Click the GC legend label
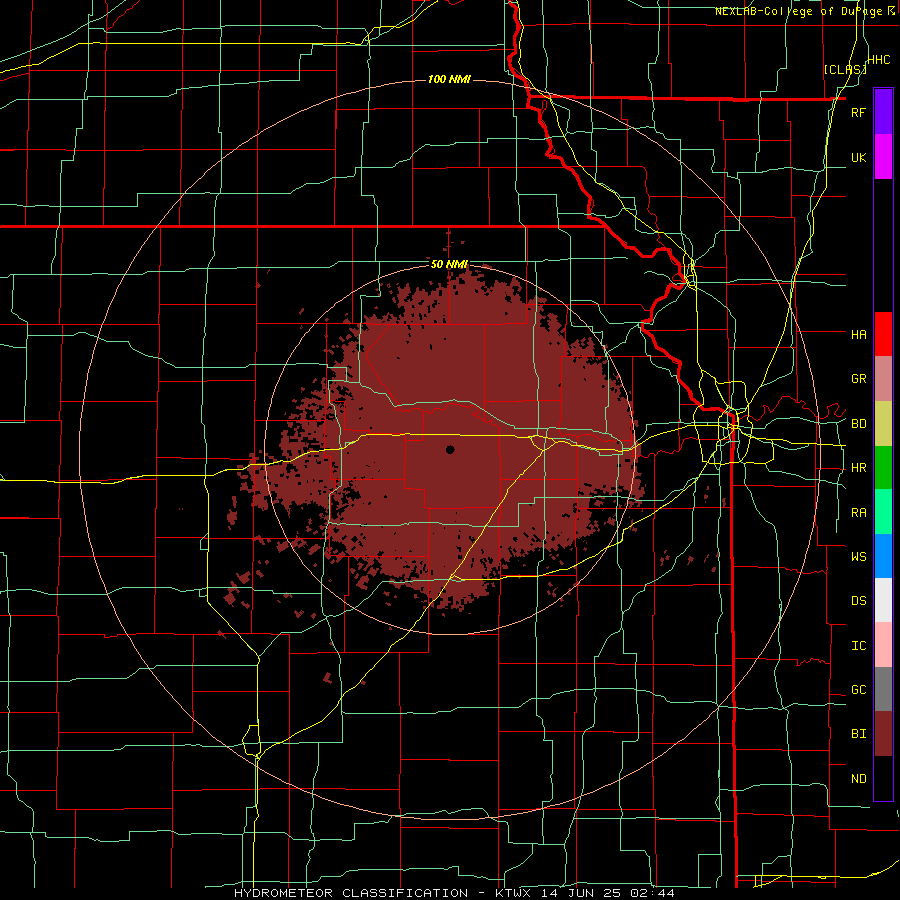 [x=858, y=690]
